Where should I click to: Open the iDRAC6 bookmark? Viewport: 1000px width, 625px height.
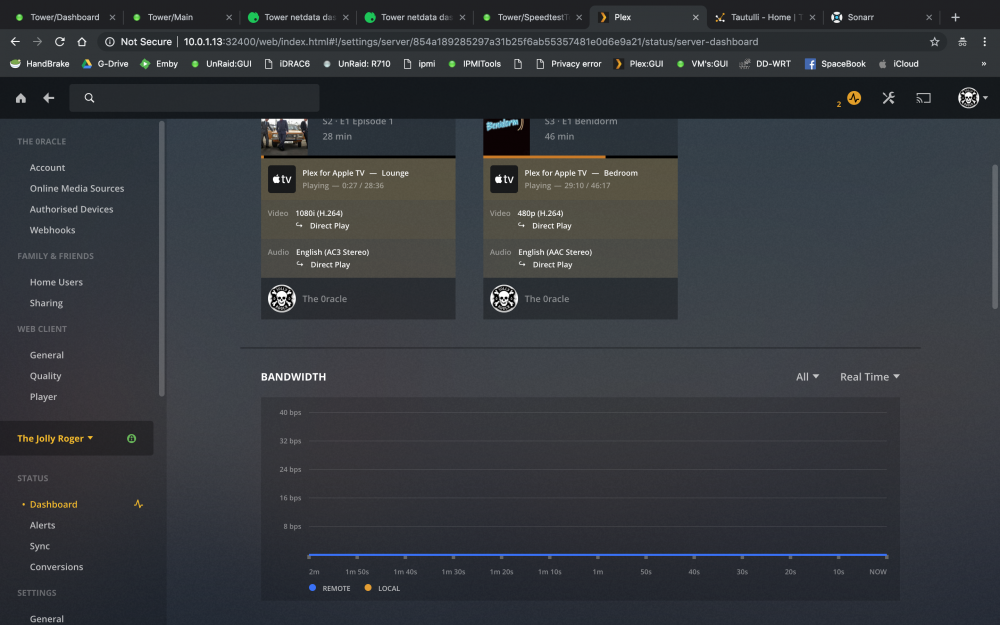pyautogui.click(x=287, y=64)
